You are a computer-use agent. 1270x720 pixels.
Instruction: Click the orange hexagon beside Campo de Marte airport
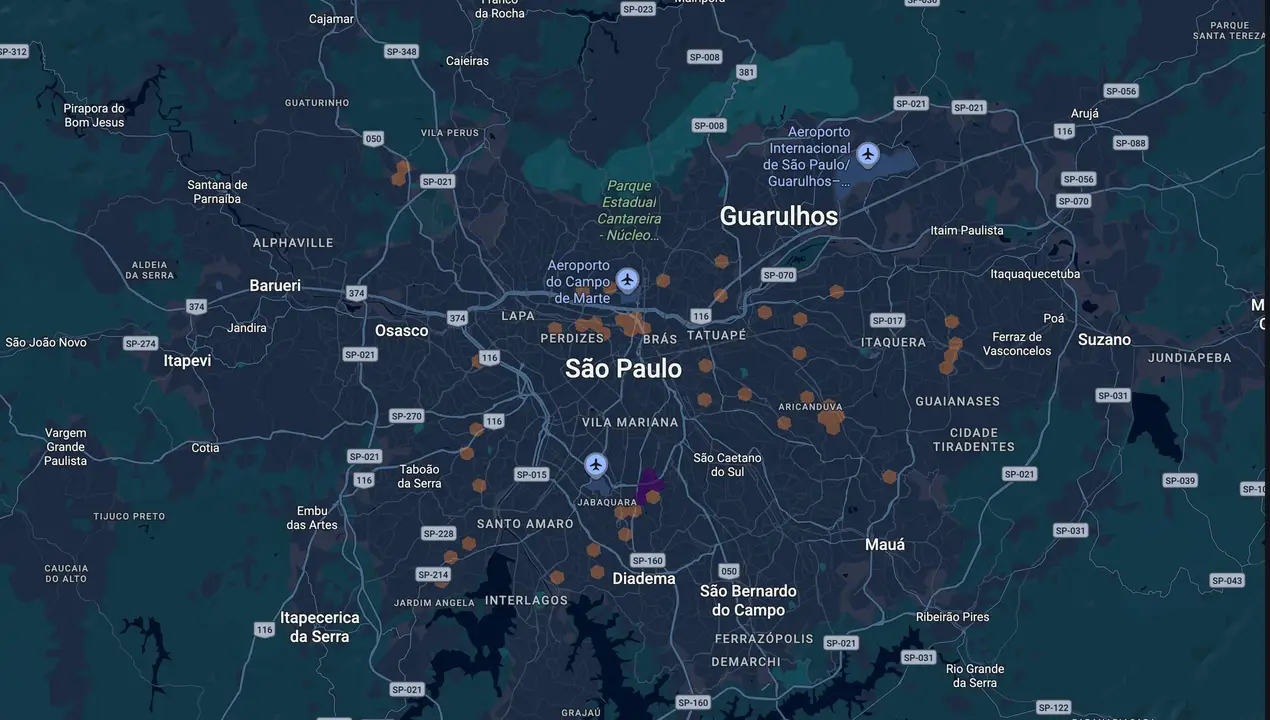[663, 281]
